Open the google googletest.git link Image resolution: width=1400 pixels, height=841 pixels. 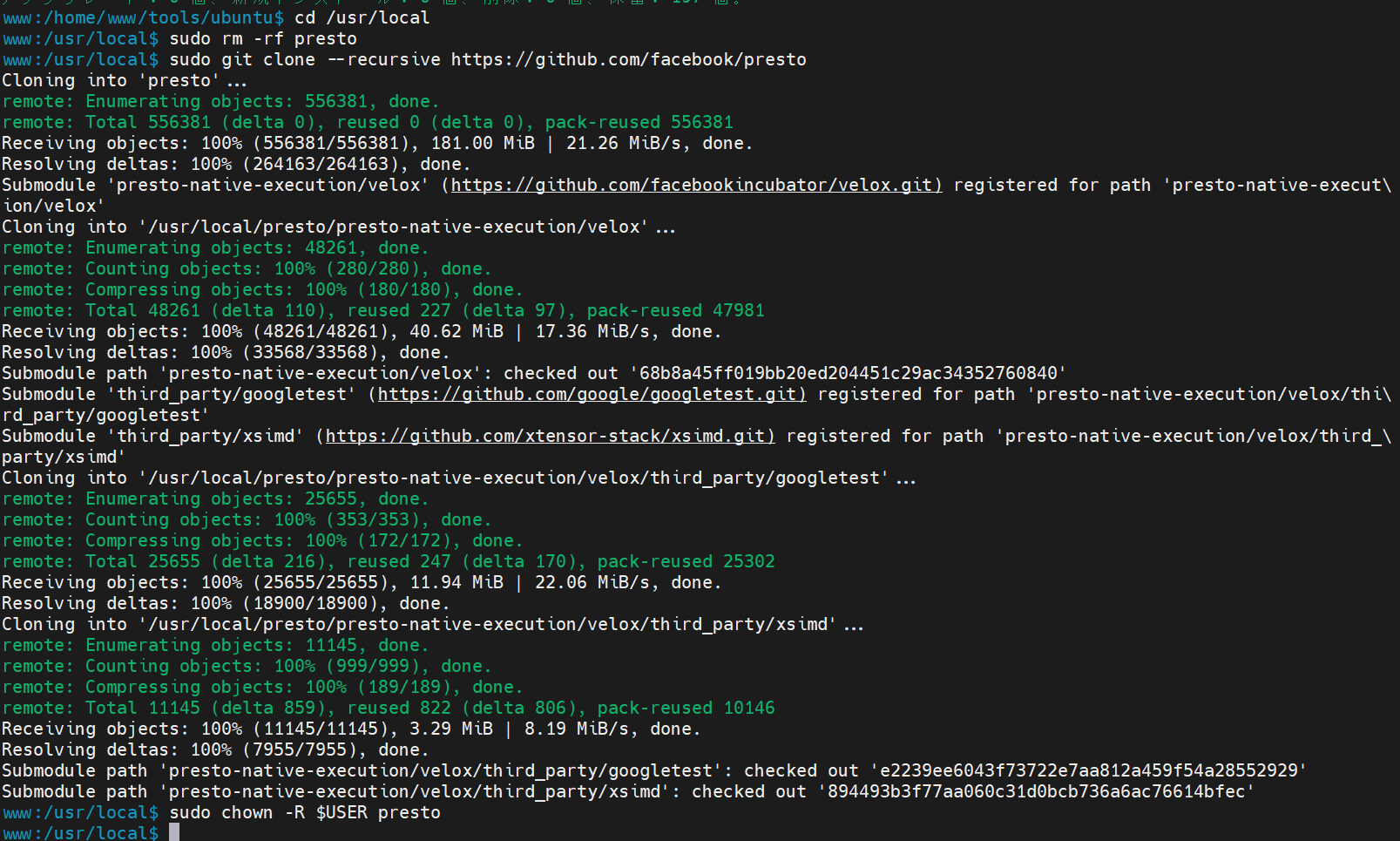point(592,394)
